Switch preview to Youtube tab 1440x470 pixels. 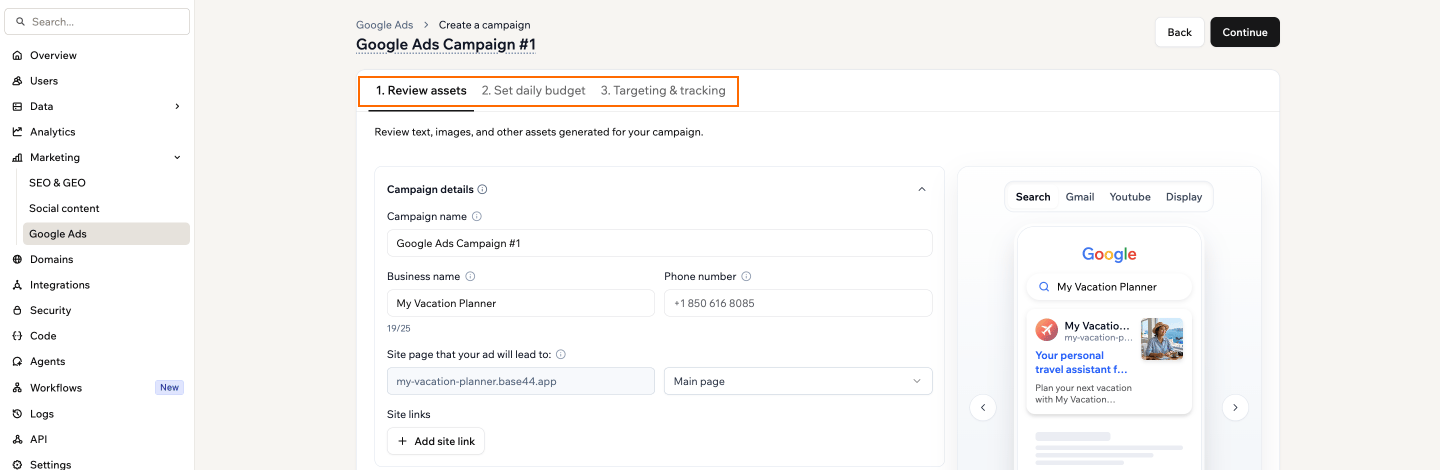coord(1130,197)
